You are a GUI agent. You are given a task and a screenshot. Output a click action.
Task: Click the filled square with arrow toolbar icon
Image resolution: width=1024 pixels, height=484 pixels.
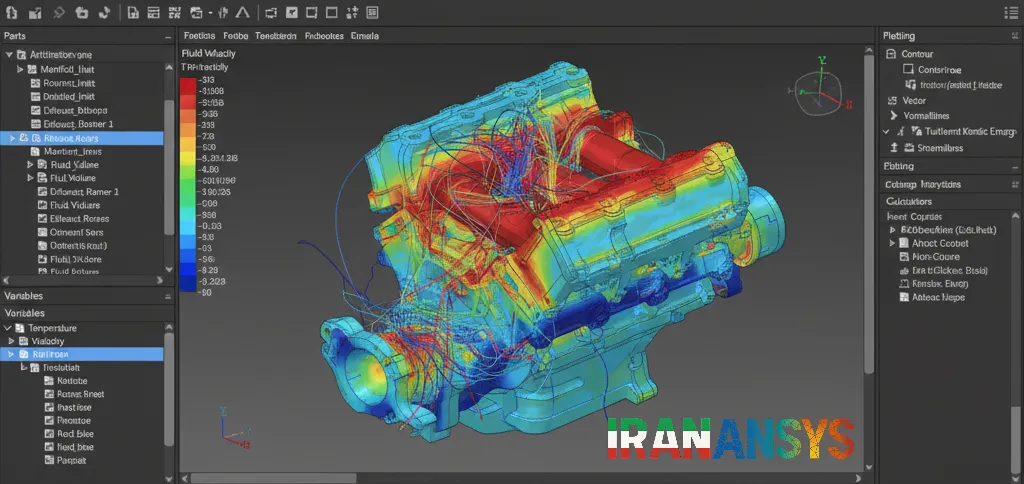click(293, 12)
